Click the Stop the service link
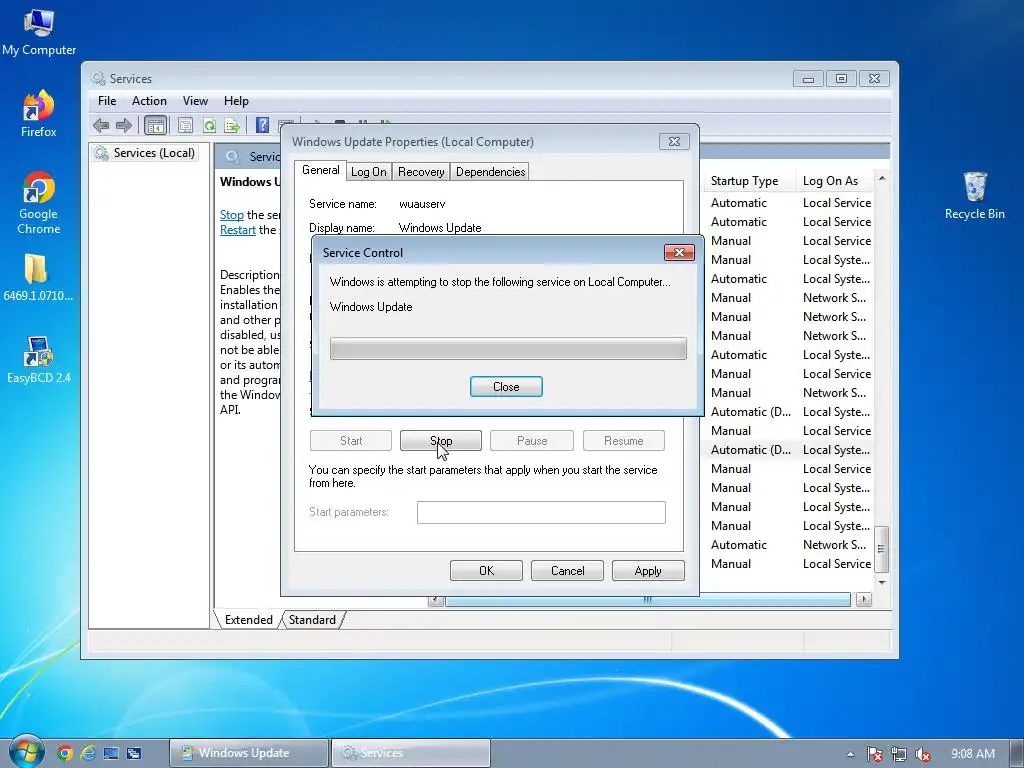1024x768 pixels. pos(232,215)
